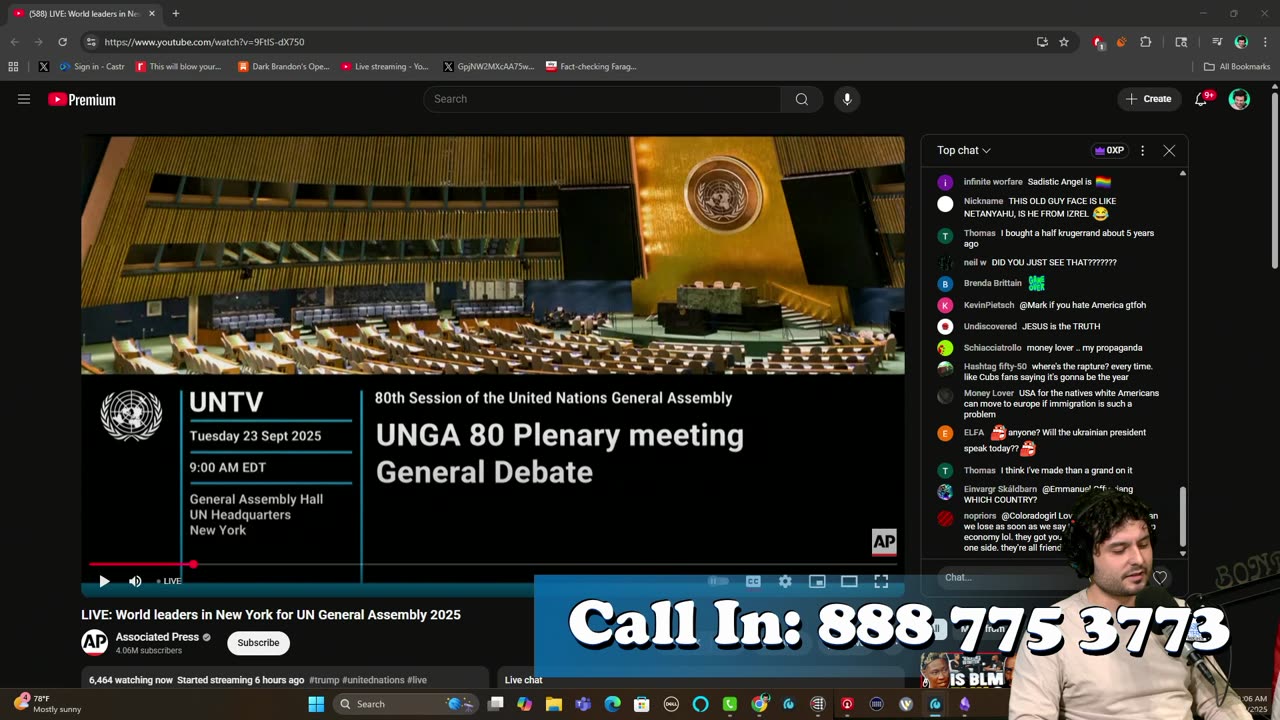Click the 0XP chat points badge
Screen dimensions: 1280x720
coord(1109,150)
